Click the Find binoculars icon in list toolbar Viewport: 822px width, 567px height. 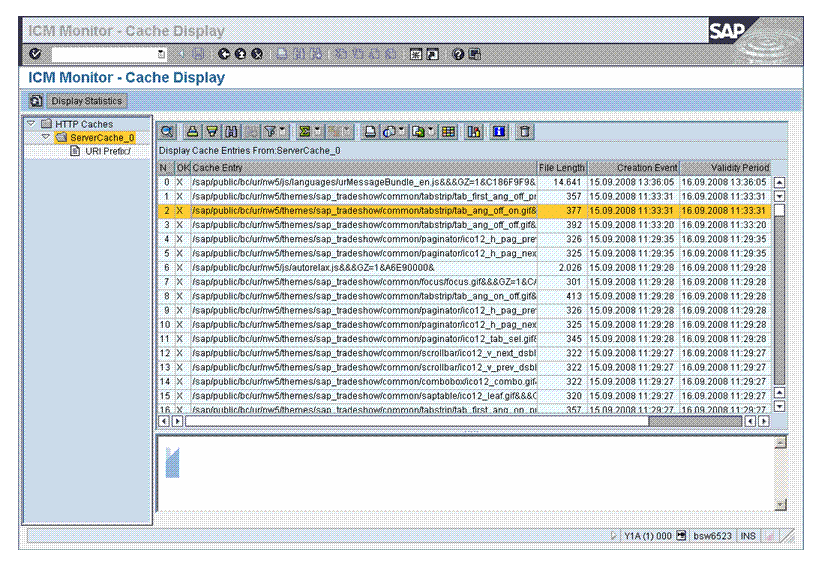tap(231, 132)
